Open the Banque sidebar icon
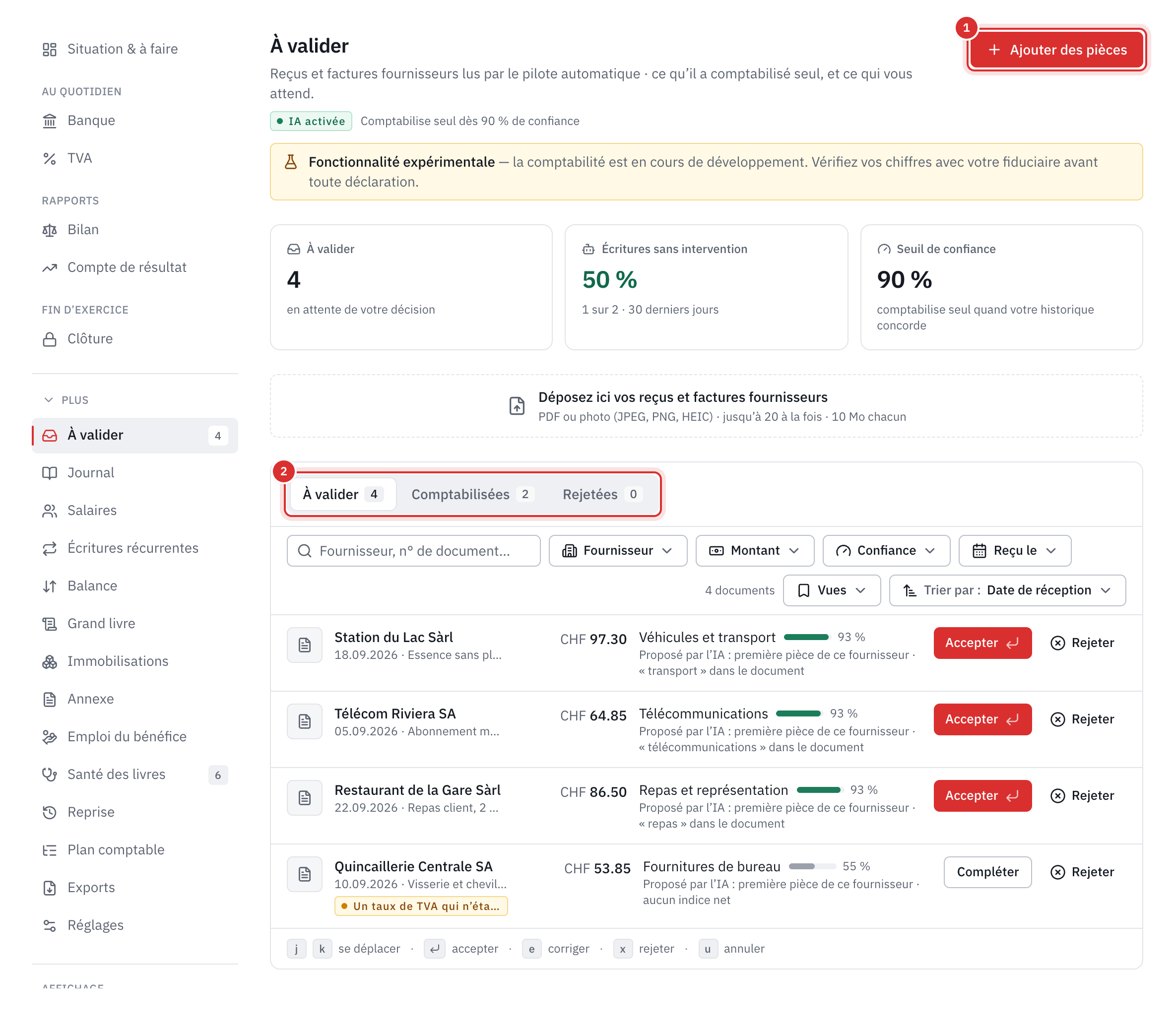Image resolution: width=1175 pixels, height=1036 pixels. point(50,121)
